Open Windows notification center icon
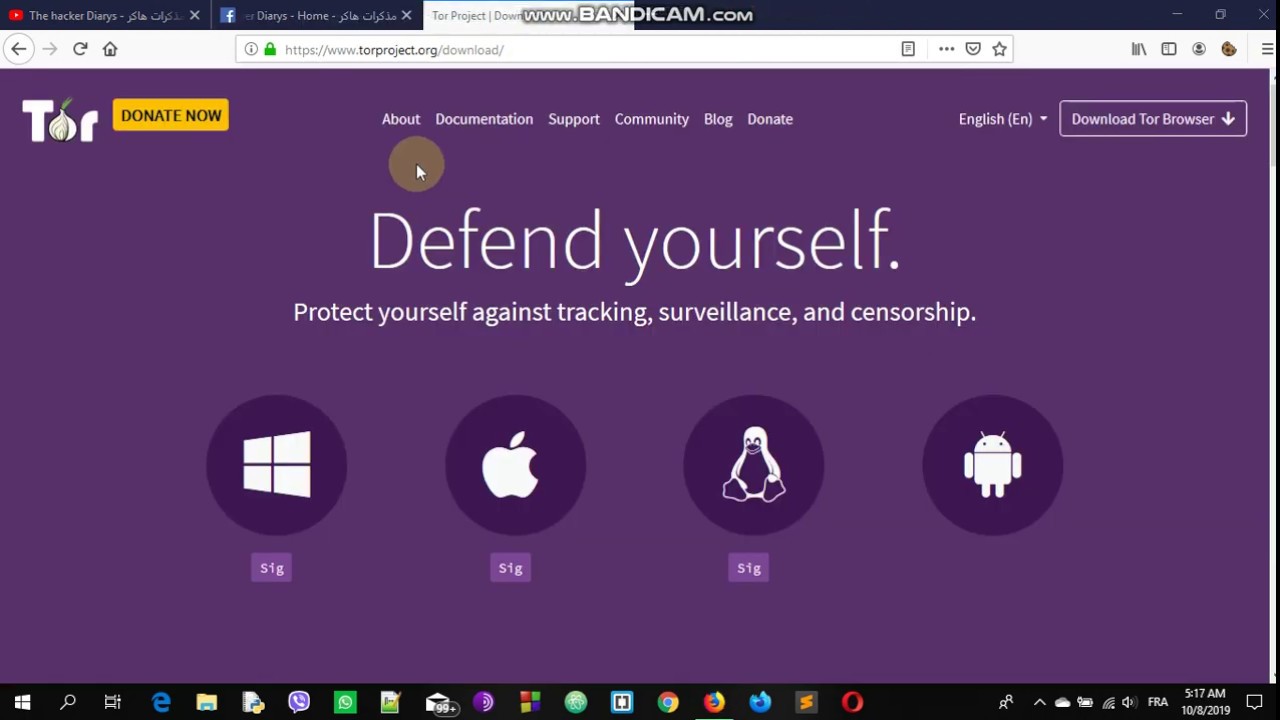The image size is (1280, 720). point(1254,702)
